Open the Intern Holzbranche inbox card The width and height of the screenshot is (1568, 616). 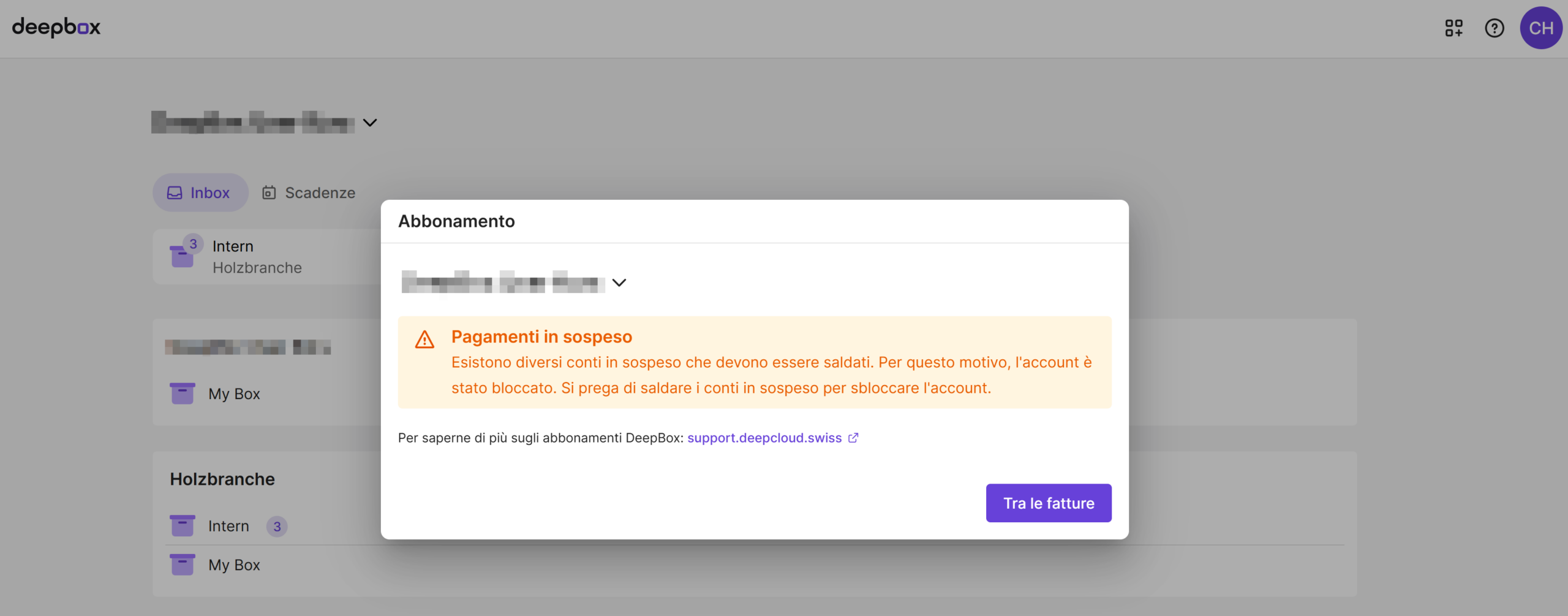point(257,257)
